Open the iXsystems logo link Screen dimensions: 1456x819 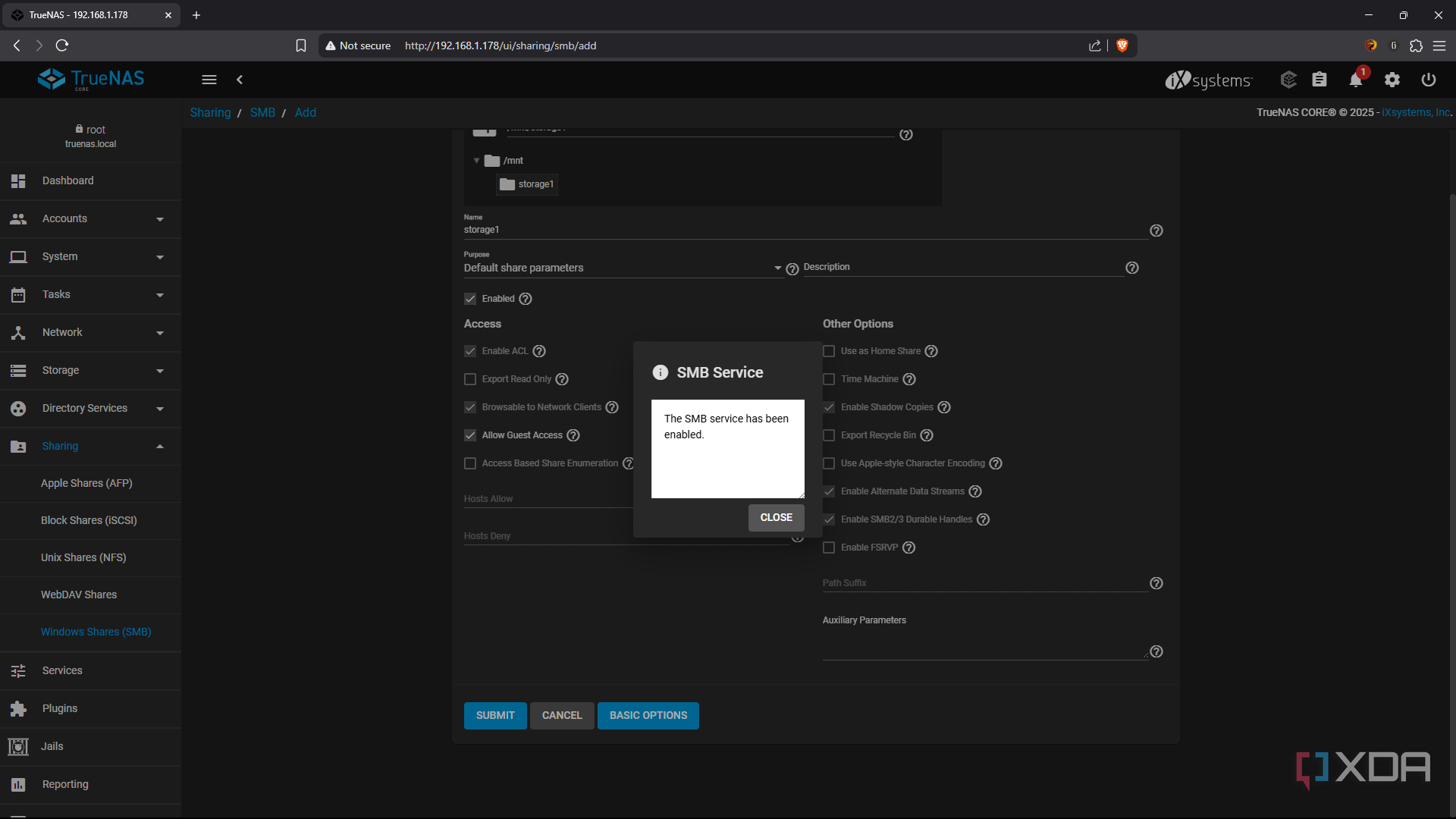point(1209,80)
